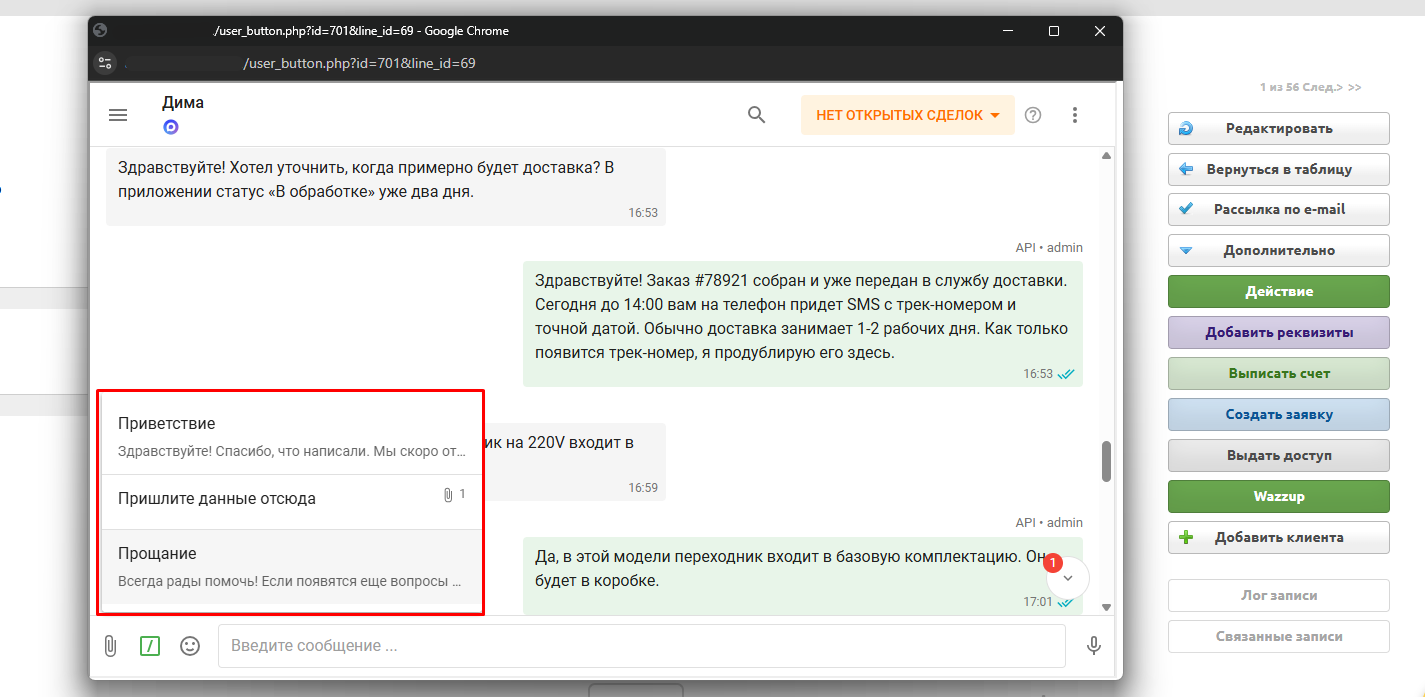Image resolution: width=1425 pixels, height=697 pixels.
Task: Toggle the slash quick-replies template button
Action: coord(150,646)
